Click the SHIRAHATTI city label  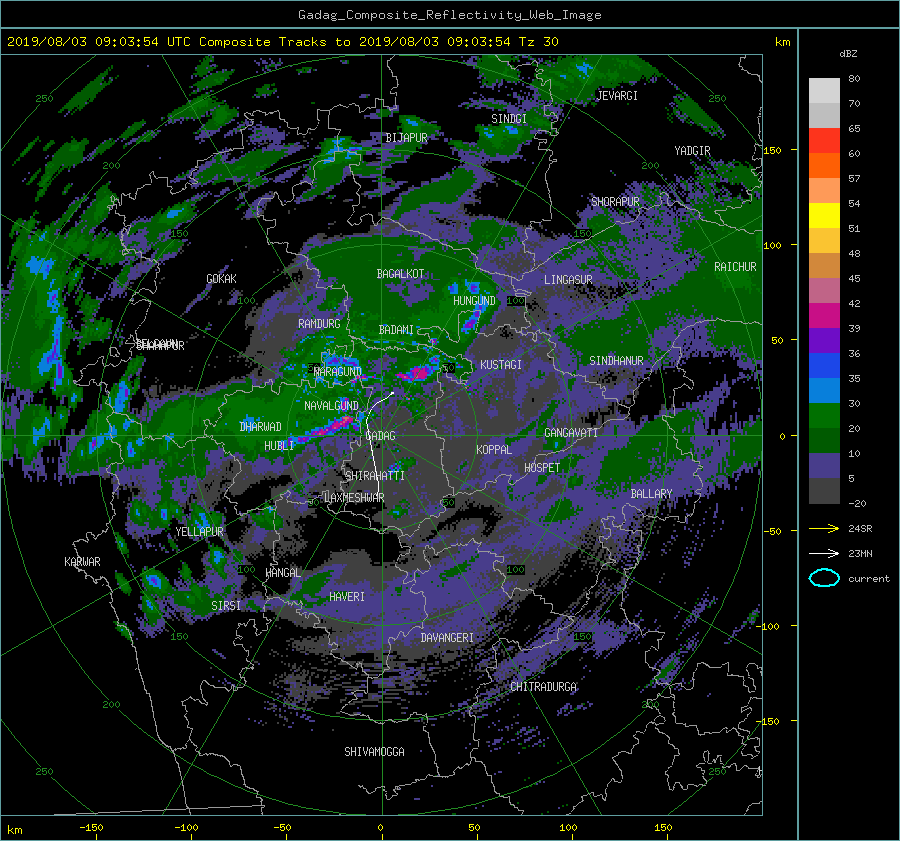[x=375, y=476]
